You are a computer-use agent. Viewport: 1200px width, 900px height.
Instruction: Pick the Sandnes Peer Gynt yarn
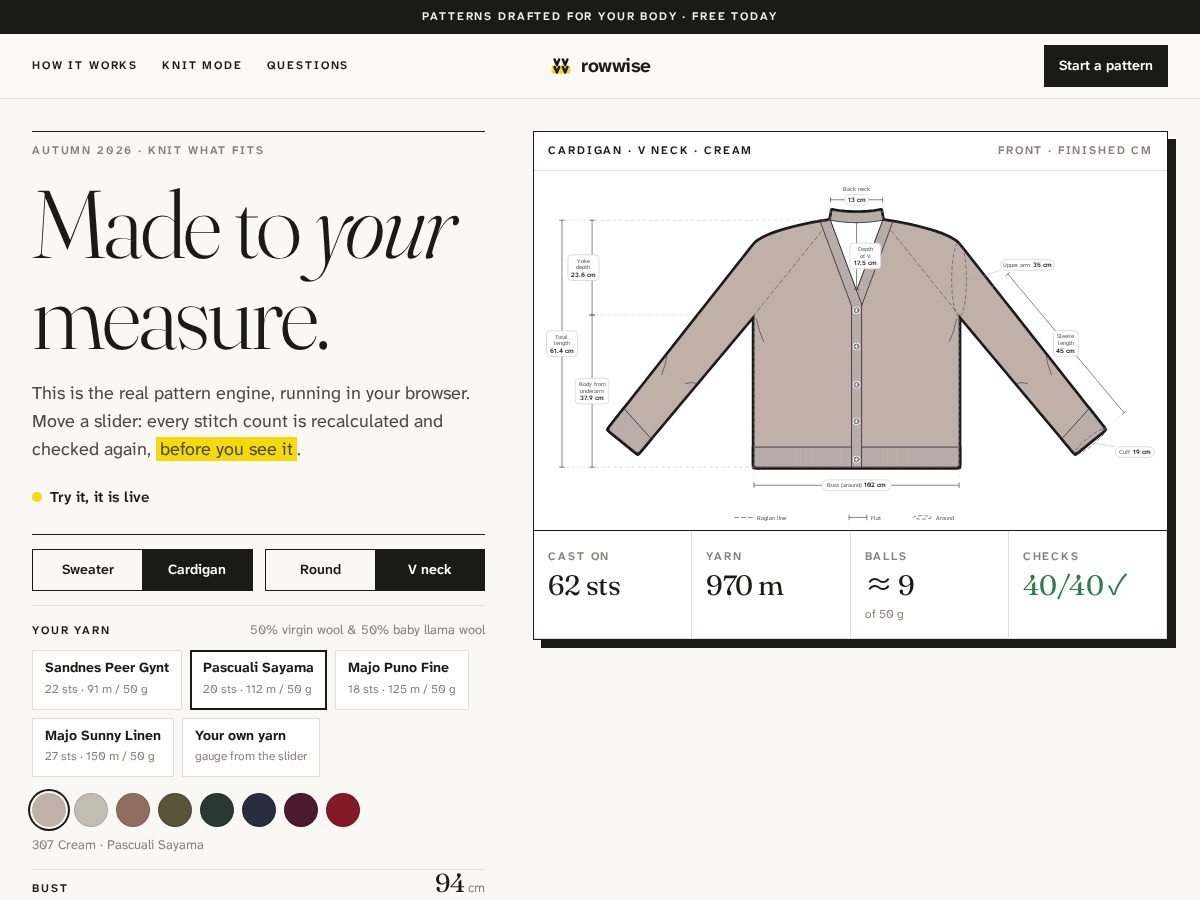pyautogui.click(x=107, y=679)
